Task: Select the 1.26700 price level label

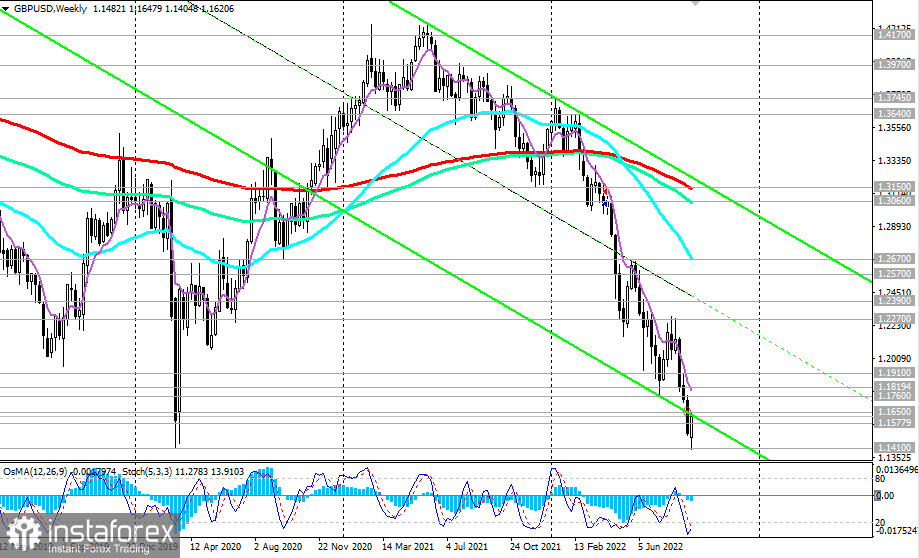Action: coord(894,258)
